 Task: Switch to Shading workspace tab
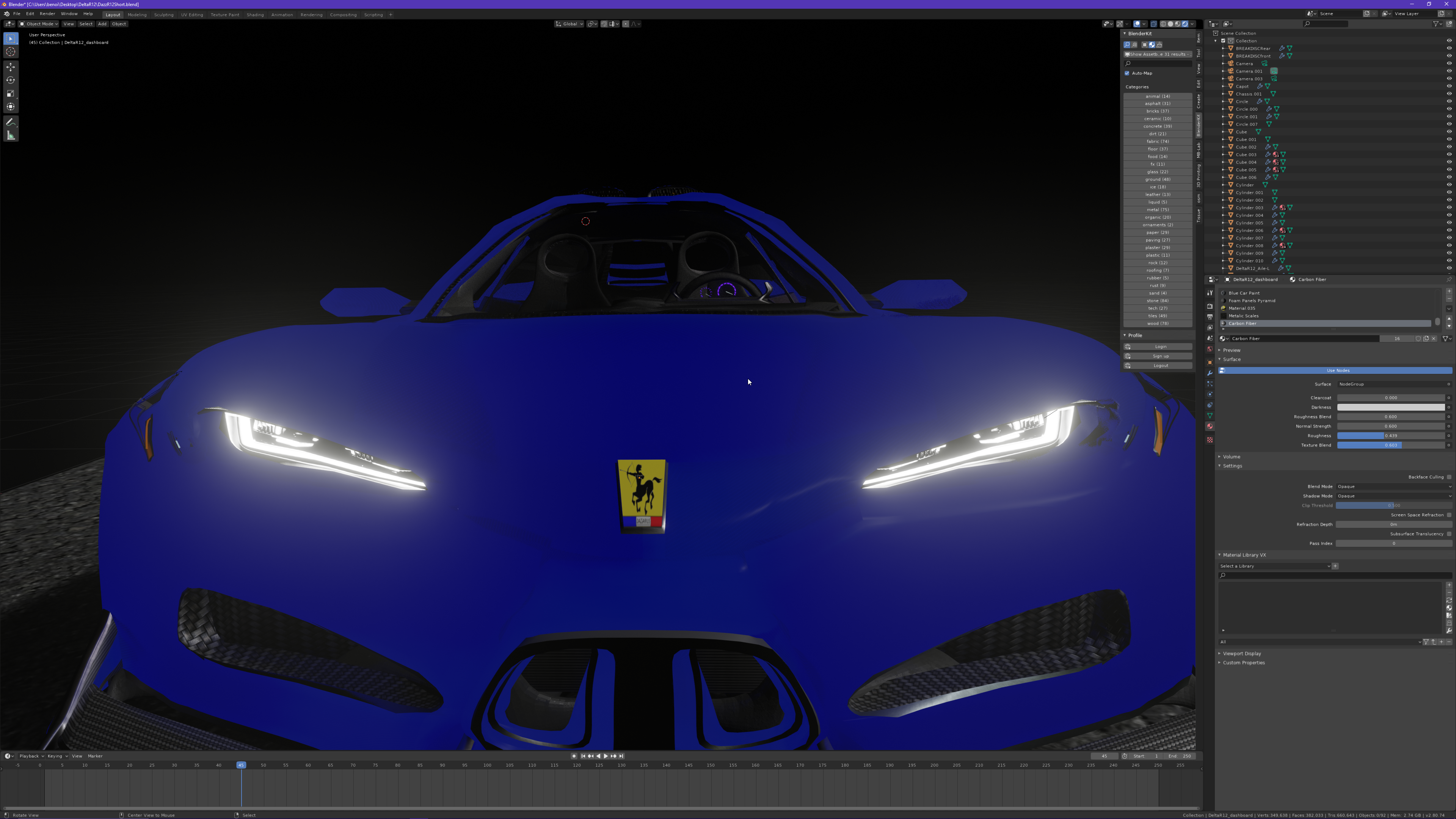point(255,15)
